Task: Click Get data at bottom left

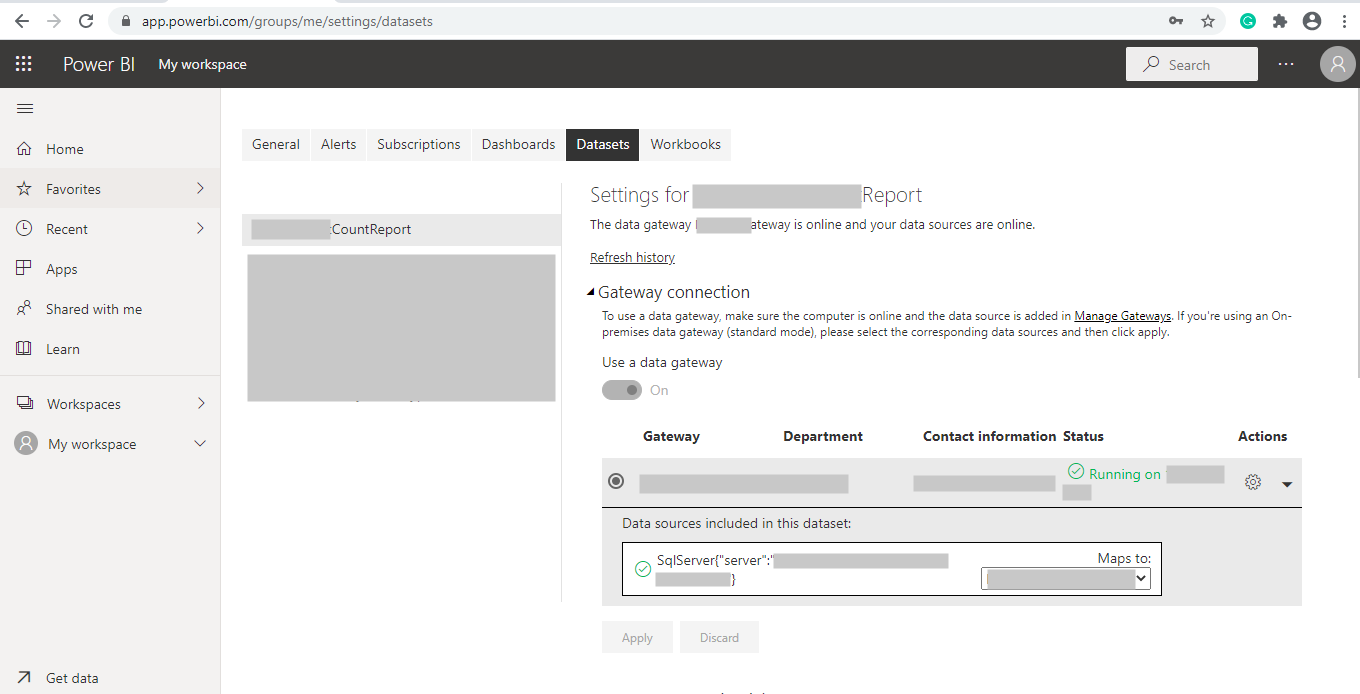Action: click(x=71, y=678)
